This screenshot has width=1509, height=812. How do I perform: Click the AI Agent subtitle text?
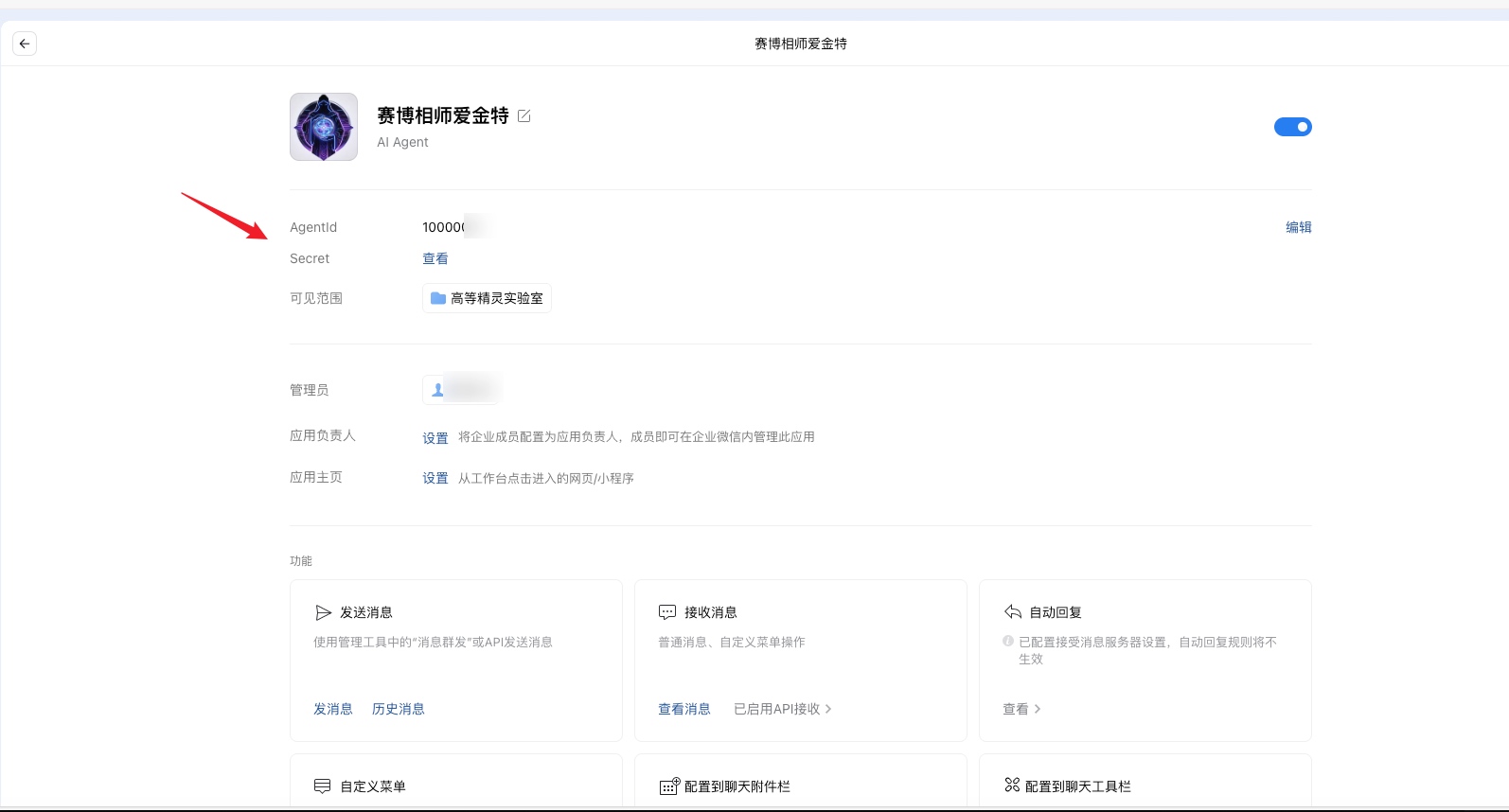[402, 142]
